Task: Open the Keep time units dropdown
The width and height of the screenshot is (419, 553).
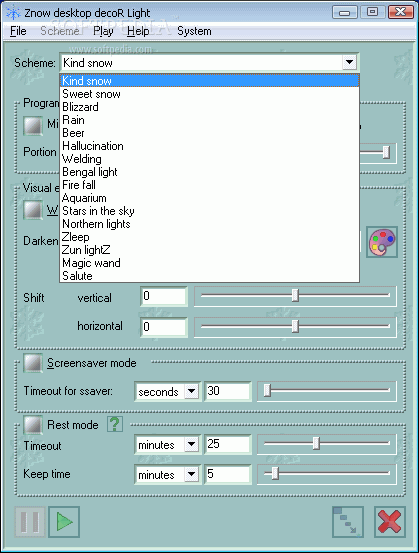Action: coord(192,474)
